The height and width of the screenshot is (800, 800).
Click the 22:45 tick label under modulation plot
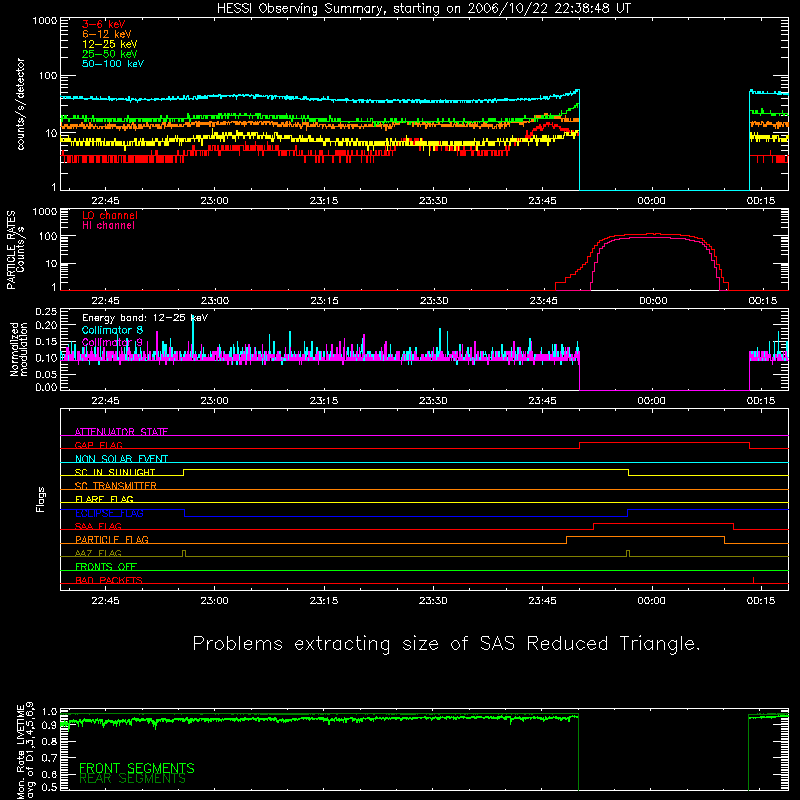pyautogui.click(x=105, y=401)
